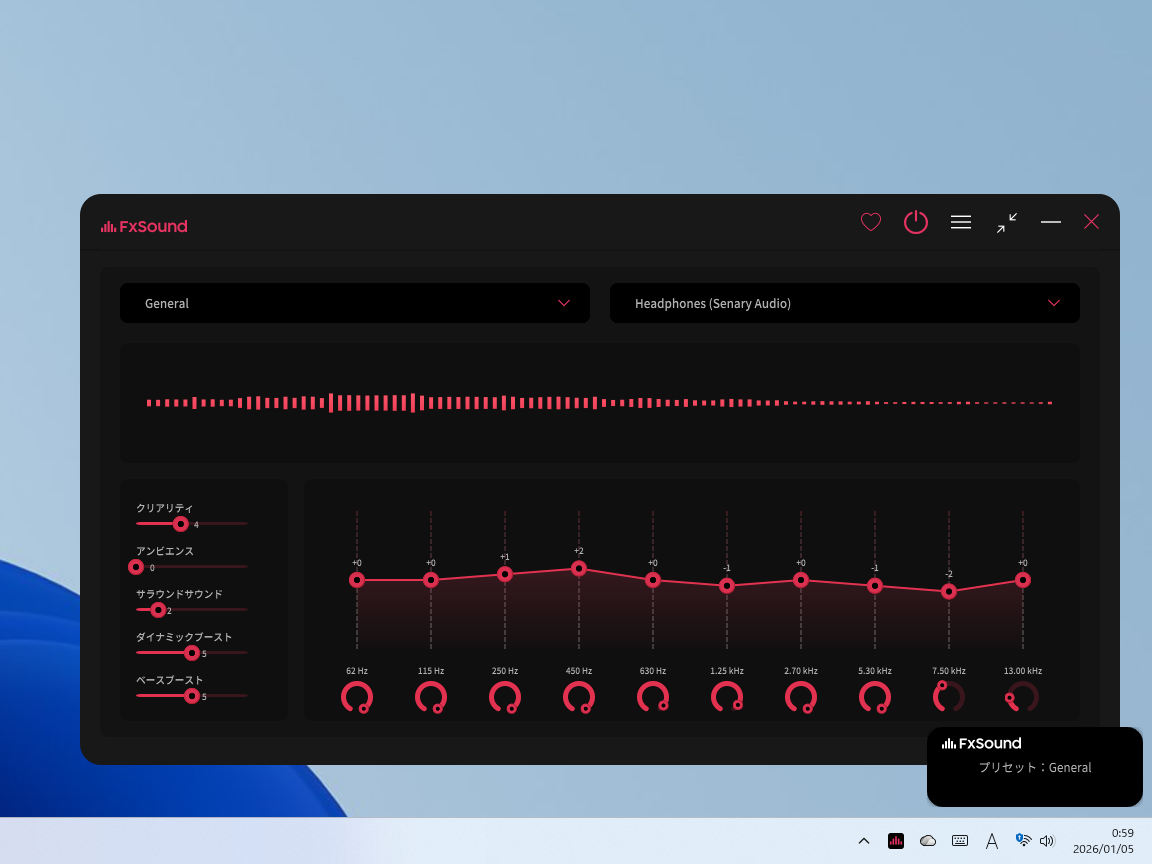This screenshot has height=864, width=1152.
Task: Adjust the 62 Hz EQ knob
Action: (x=357, y=697)
